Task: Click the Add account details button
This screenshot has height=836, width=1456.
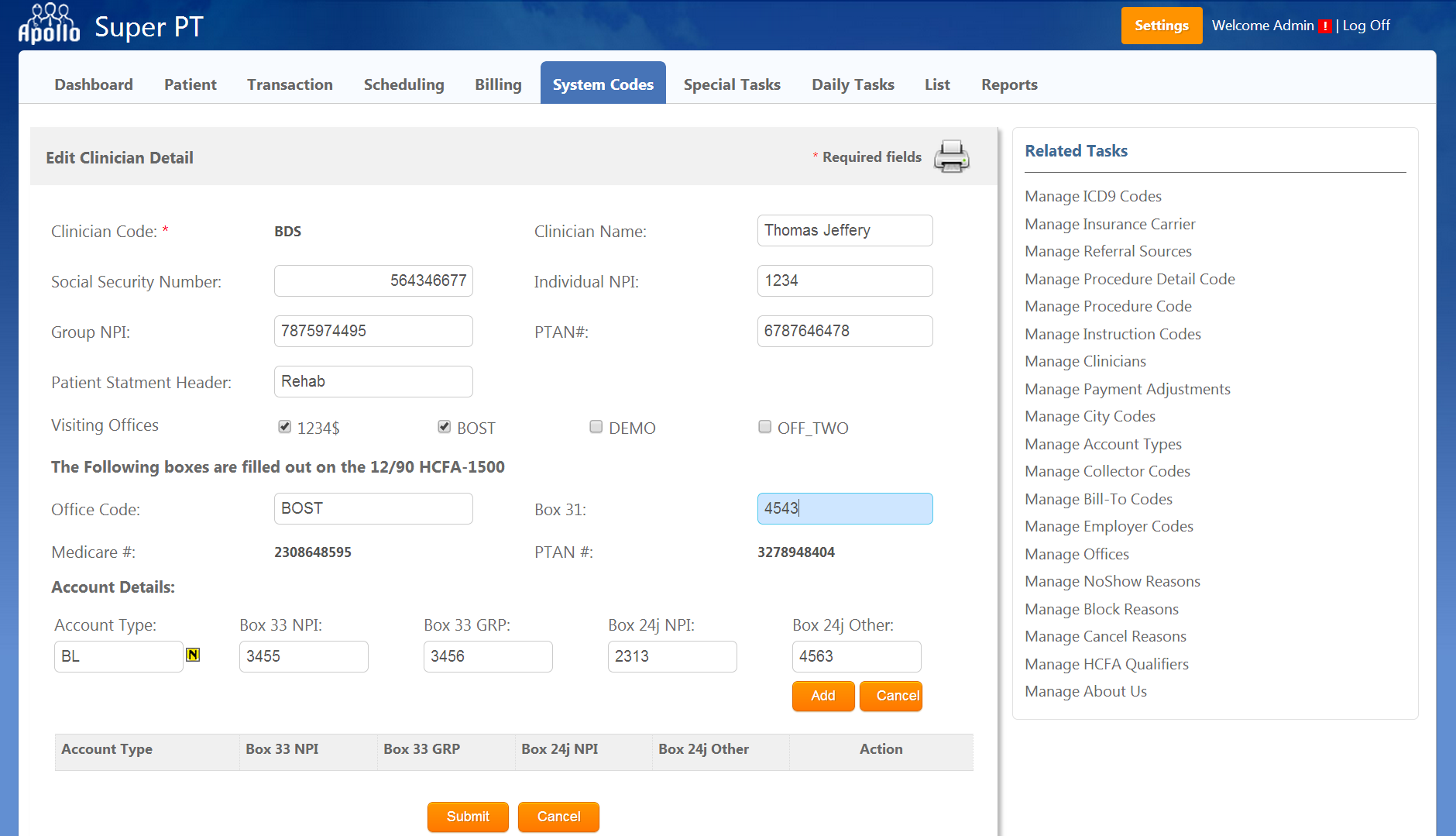Action: click(x=822, y=696)
